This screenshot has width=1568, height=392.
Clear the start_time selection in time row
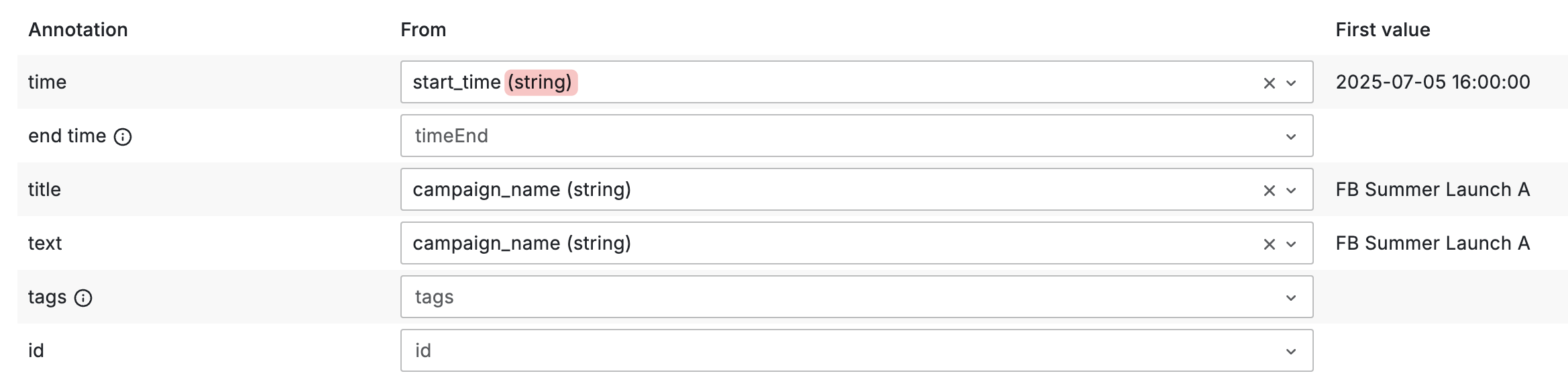(x=1269, y=83)
